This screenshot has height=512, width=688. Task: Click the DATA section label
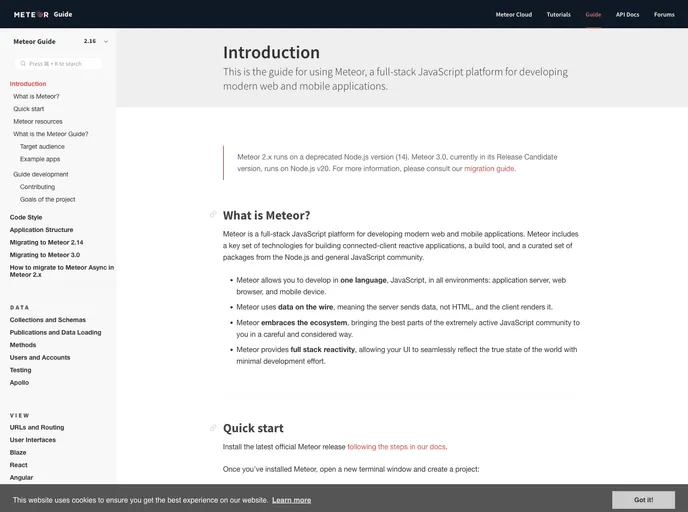[19, 308]
